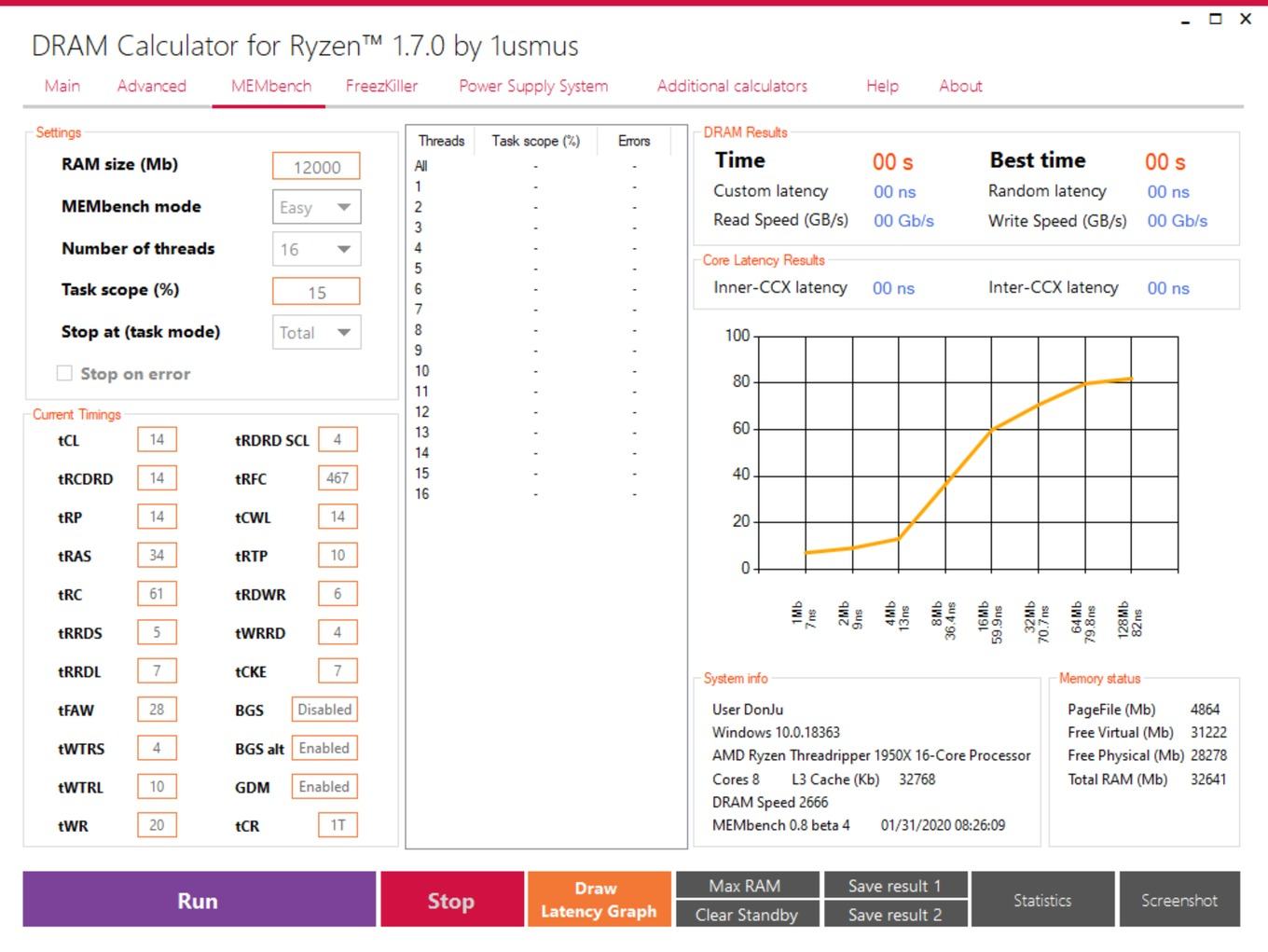1268x952 pixels.
Task: Open the FreezKiller tab
Action: coord(381,86)
